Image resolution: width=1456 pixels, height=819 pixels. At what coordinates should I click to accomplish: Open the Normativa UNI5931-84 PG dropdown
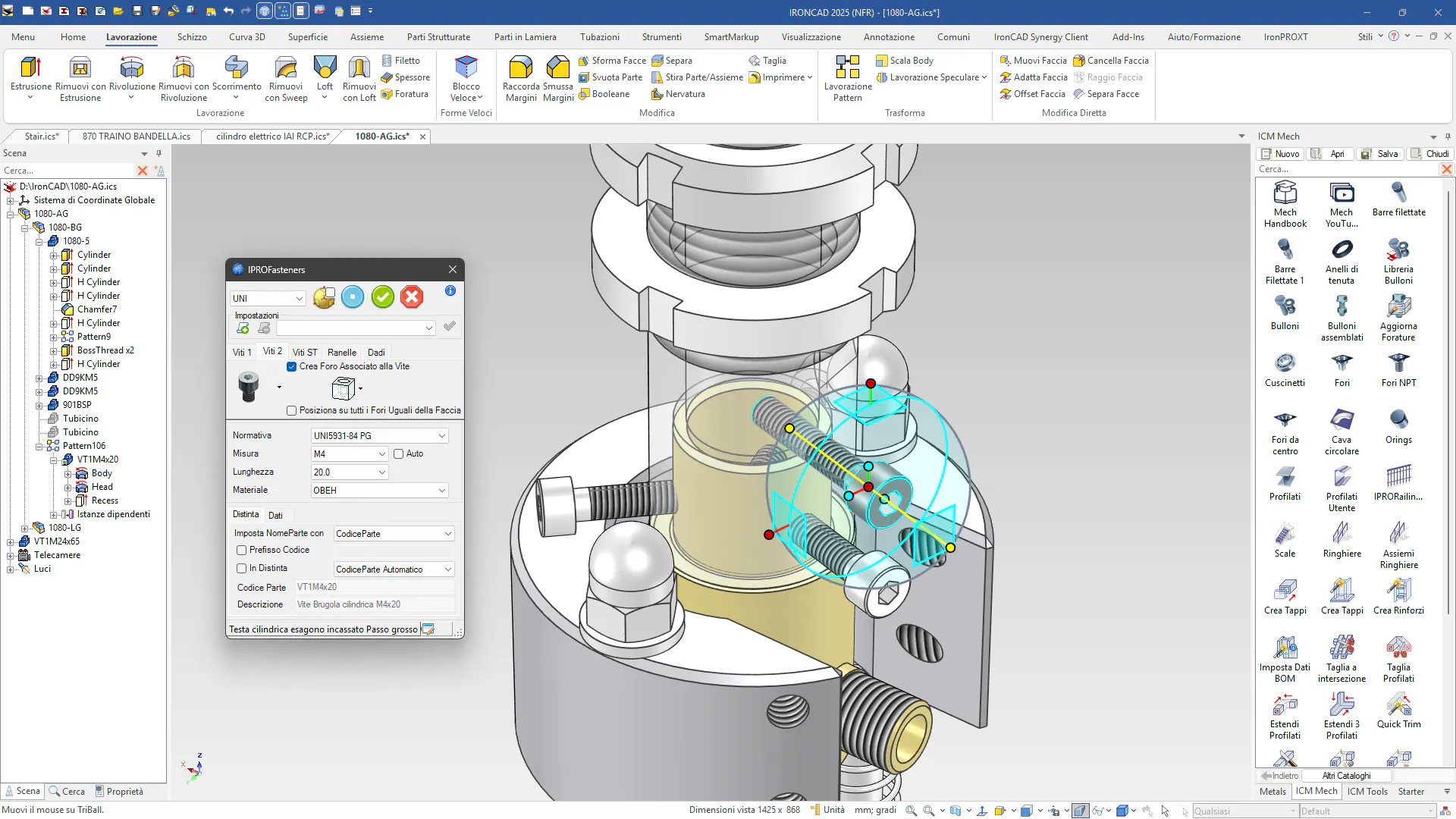click(x=441, y=436)
